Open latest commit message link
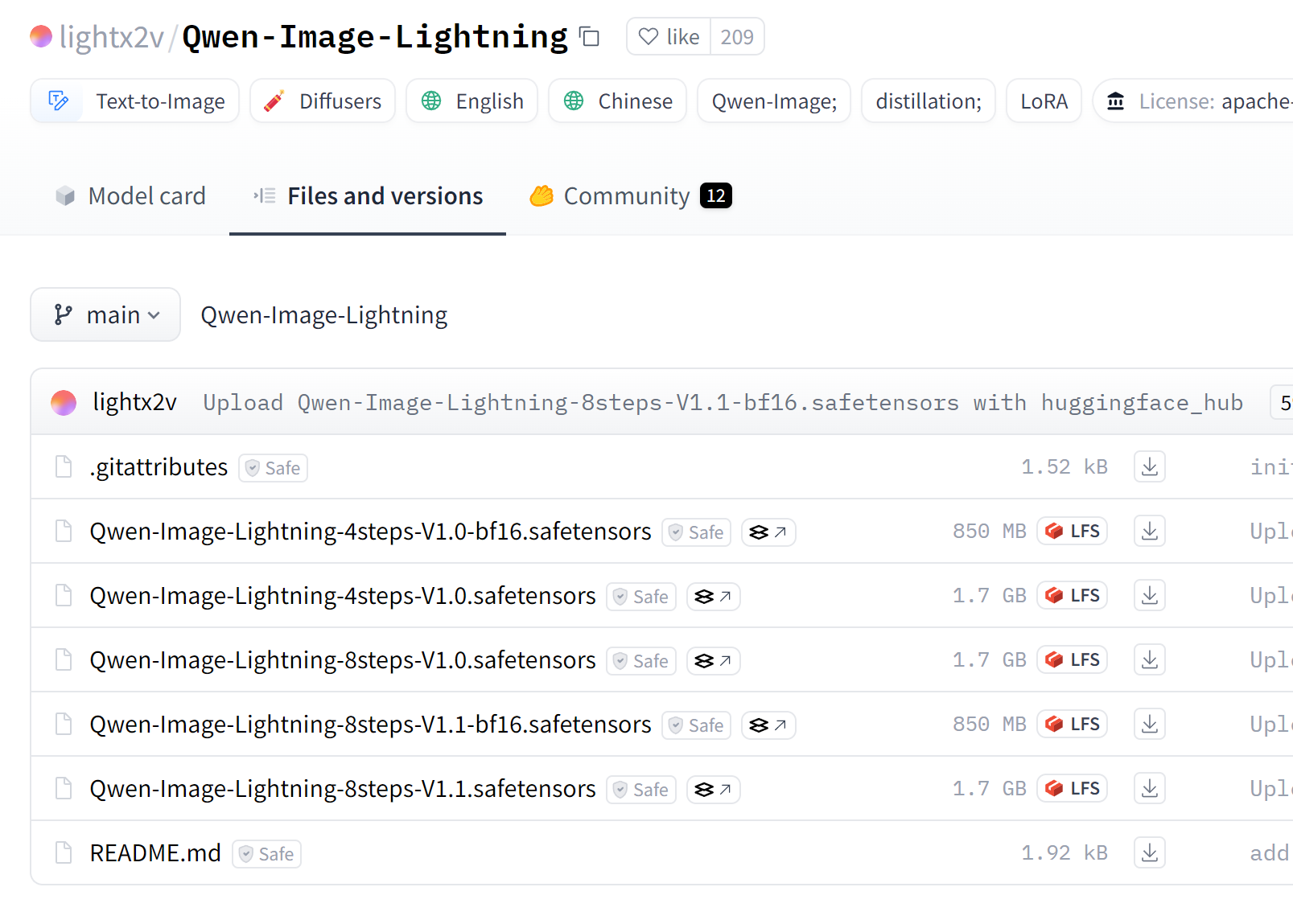 click(x=723, y=402)
